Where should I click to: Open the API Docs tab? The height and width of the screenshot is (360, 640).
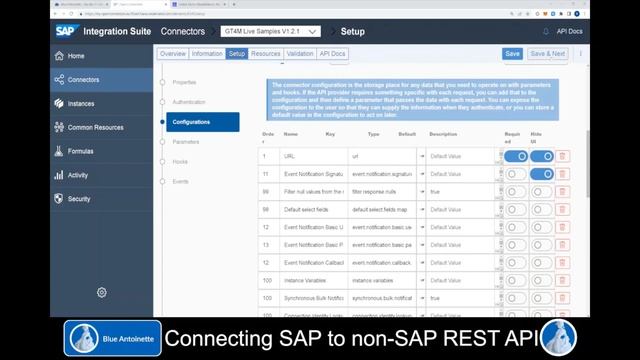coord(332,53)
